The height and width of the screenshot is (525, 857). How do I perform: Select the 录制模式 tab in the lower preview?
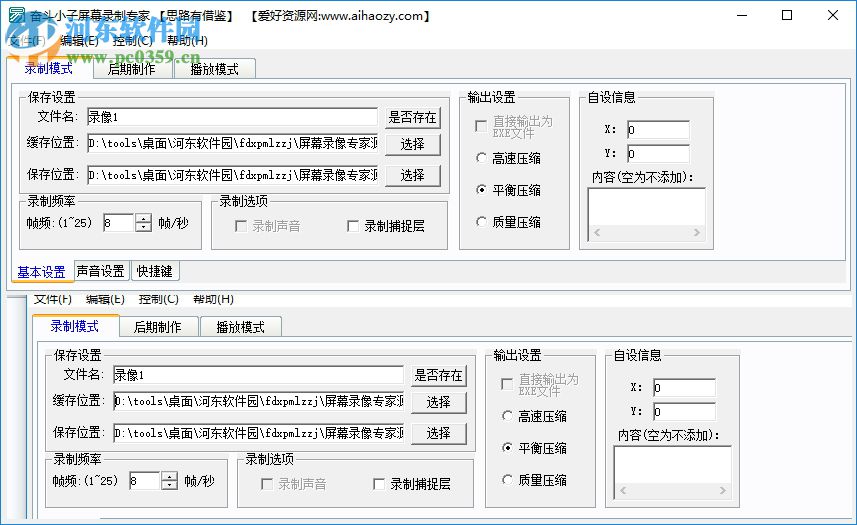point(75,326)
